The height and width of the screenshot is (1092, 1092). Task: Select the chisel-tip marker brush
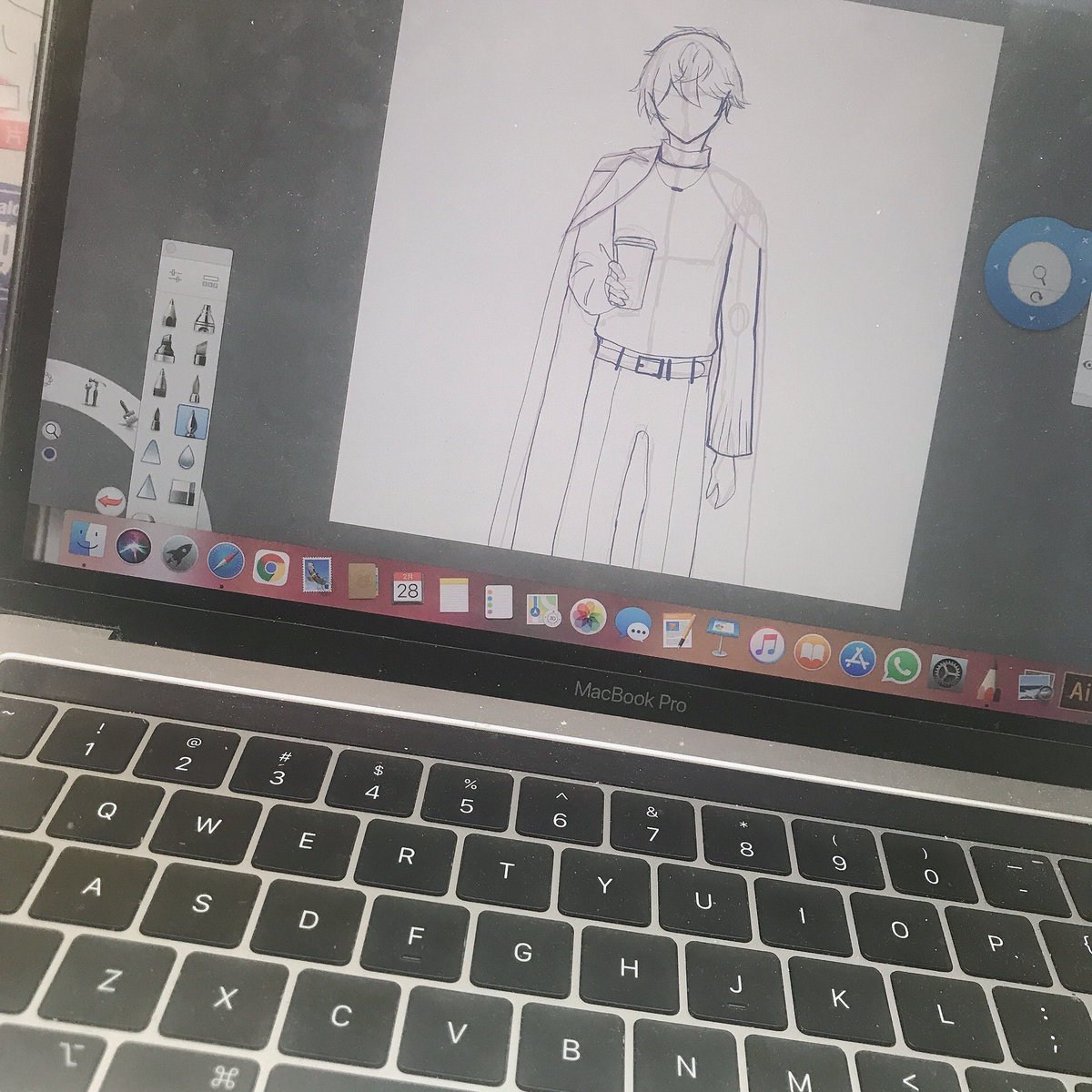pos(201,353)
